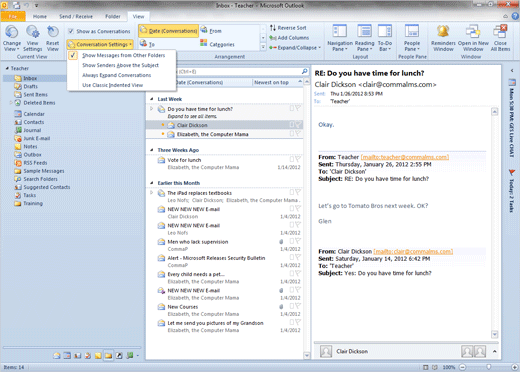Flag the New Courses message
This screenshot has height=372, width=520.
[x=298, y=306]
